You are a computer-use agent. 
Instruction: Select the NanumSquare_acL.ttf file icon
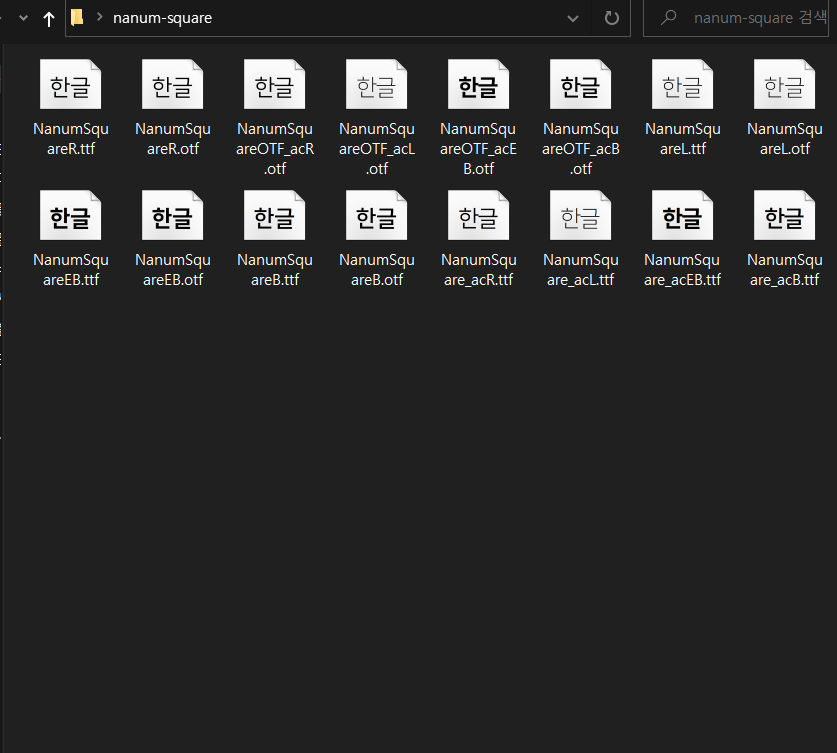point(580,215)
